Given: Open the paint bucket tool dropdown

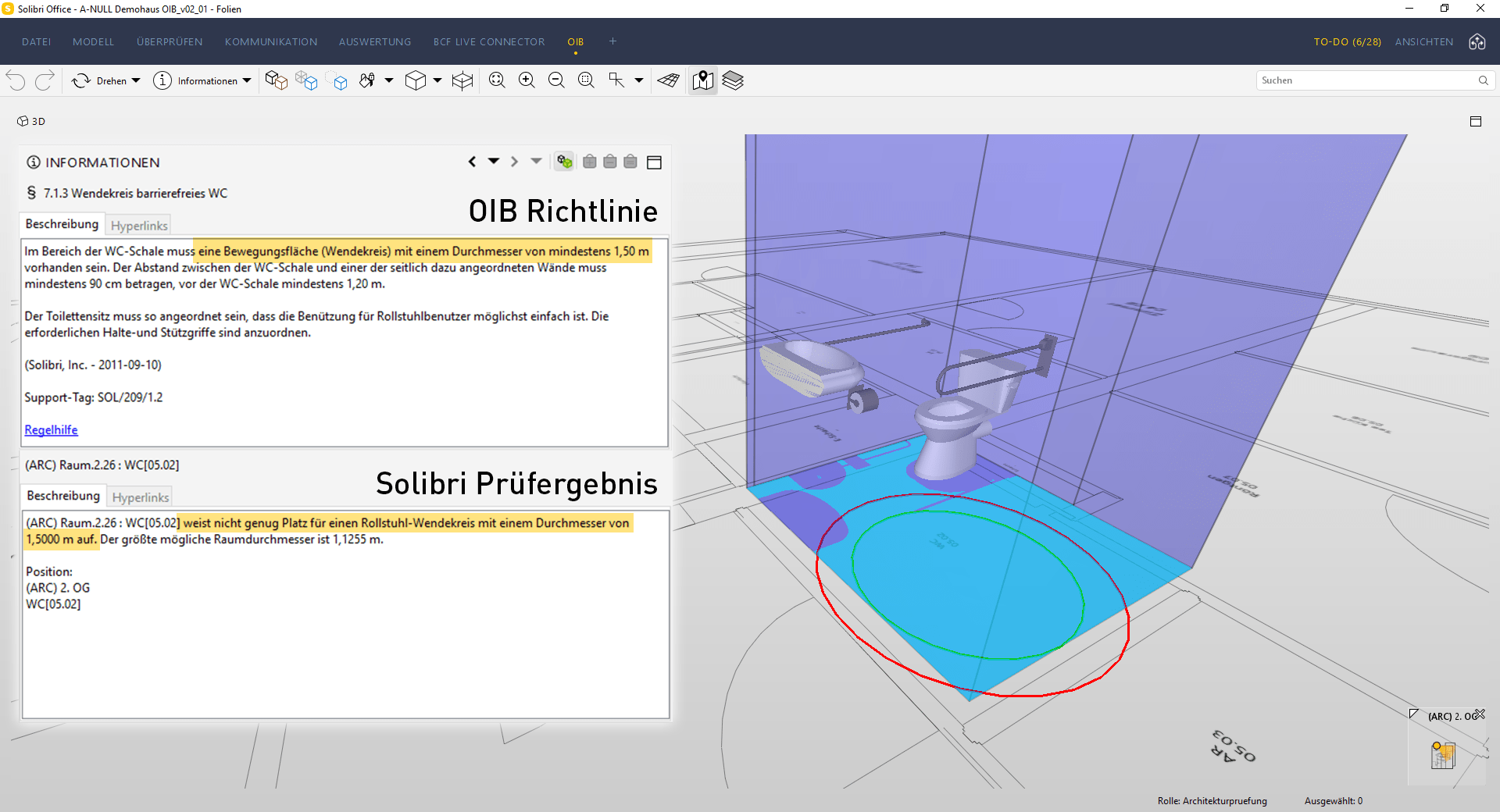Looking at the screenshot, I should click(388, 80).
